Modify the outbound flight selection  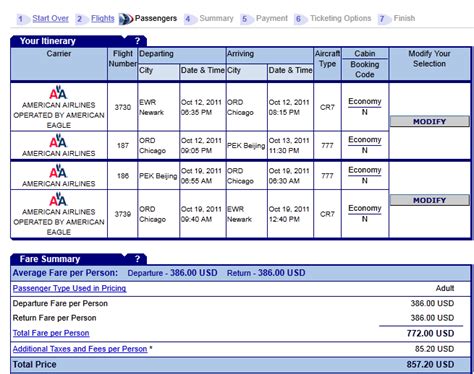(429, 121)
